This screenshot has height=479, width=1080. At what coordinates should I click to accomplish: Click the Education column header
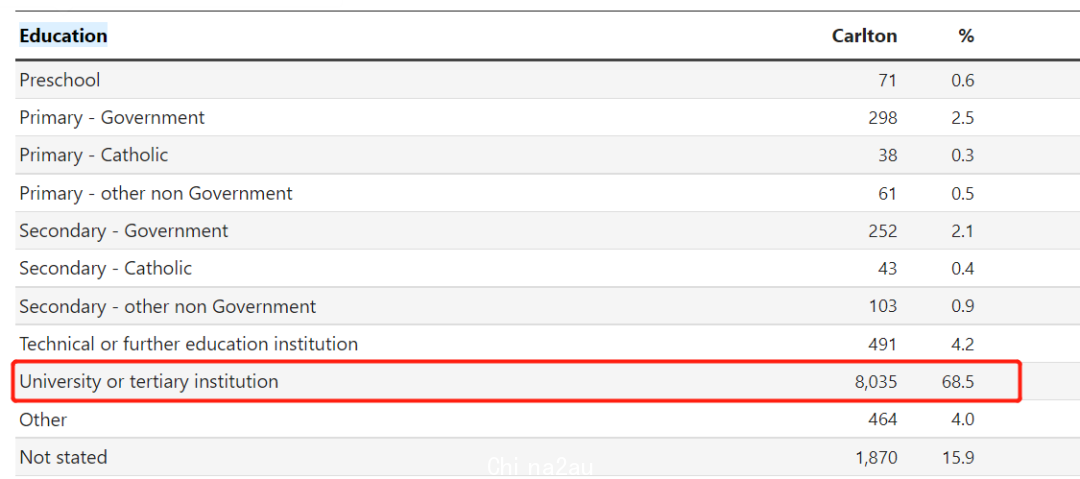tap(63, 36)
